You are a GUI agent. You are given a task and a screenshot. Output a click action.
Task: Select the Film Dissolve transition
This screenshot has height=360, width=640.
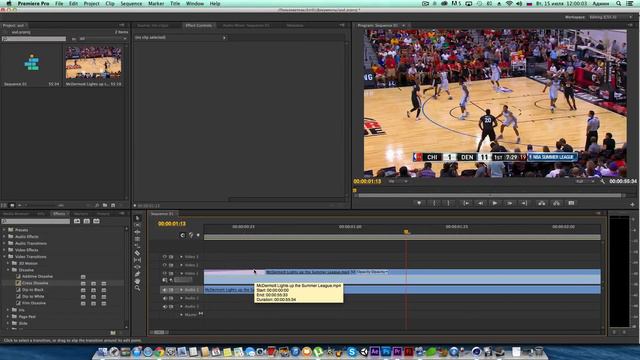click(34, 303)
